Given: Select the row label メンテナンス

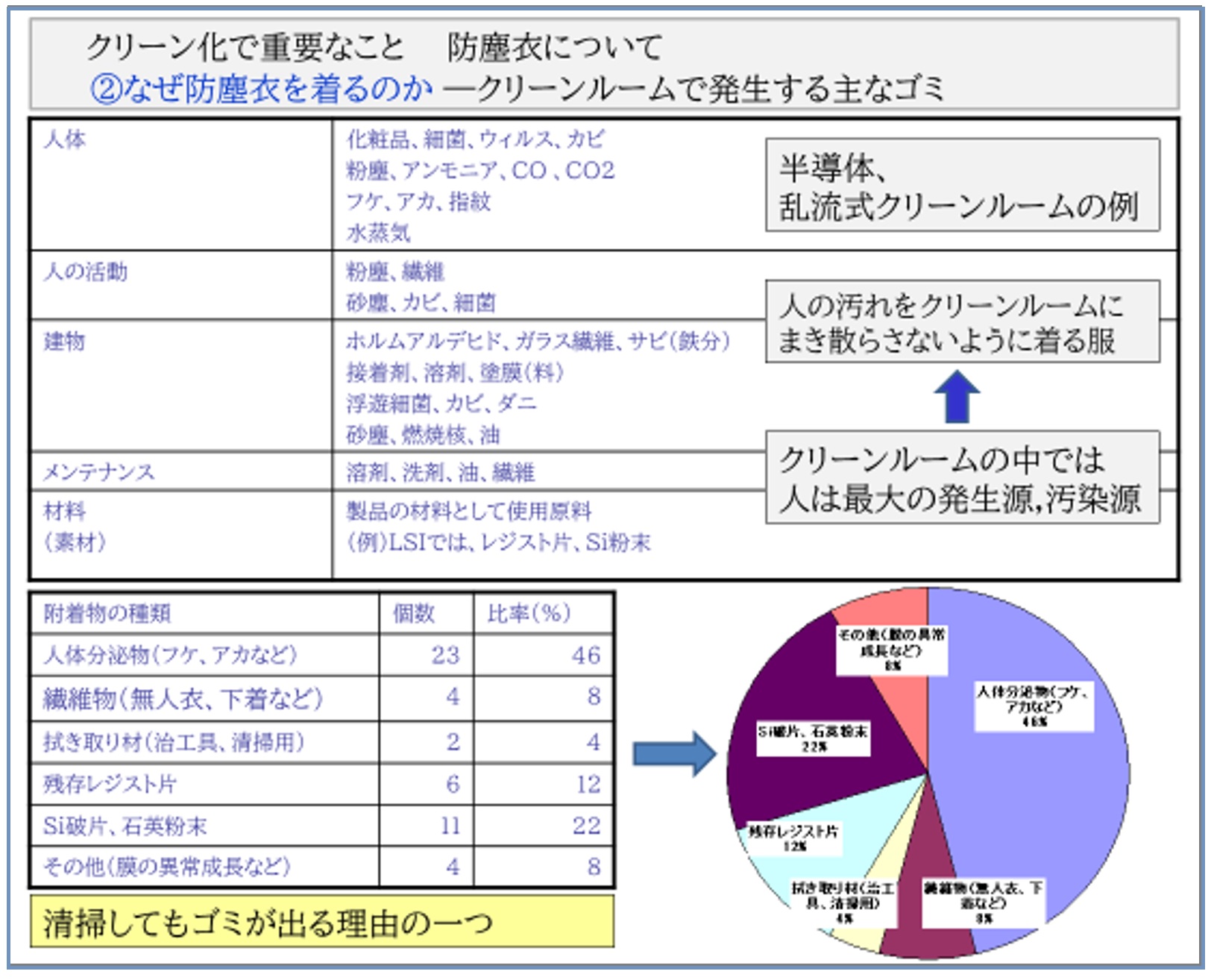Looking at the screenshot, I should tap(99, 472).
